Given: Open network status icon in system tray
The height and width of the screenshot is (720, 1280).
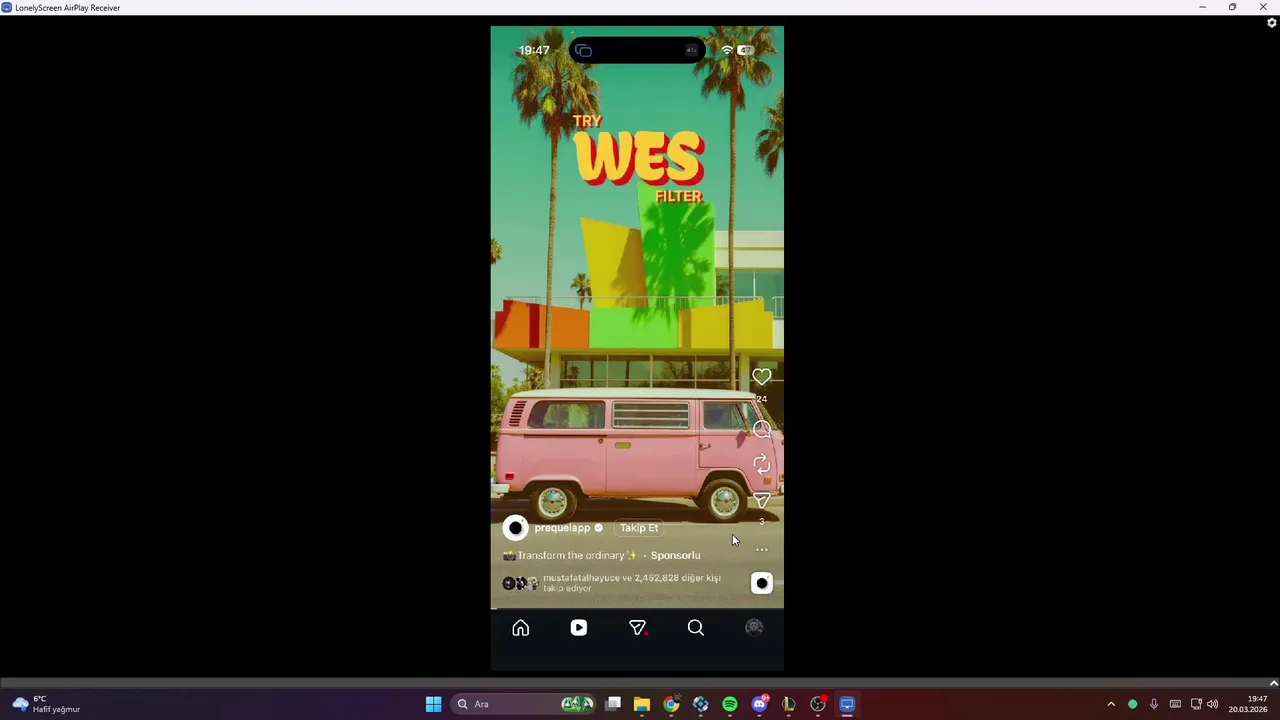Looking at the screenshot, I should (1196, 704).
